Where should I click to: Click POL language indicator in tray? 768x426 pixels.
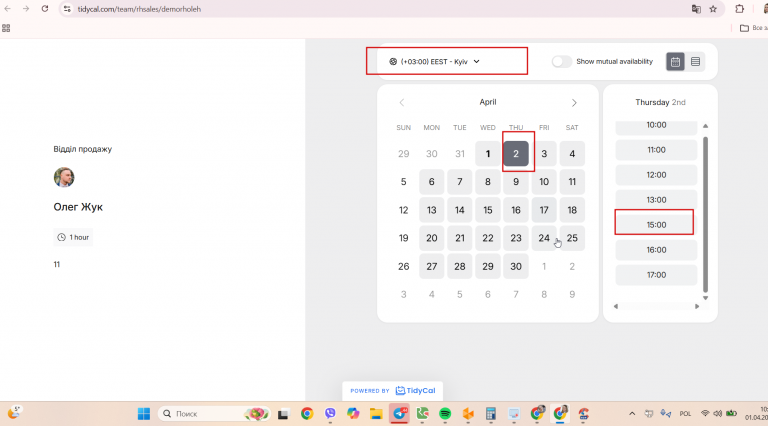[x=685, y=414]
